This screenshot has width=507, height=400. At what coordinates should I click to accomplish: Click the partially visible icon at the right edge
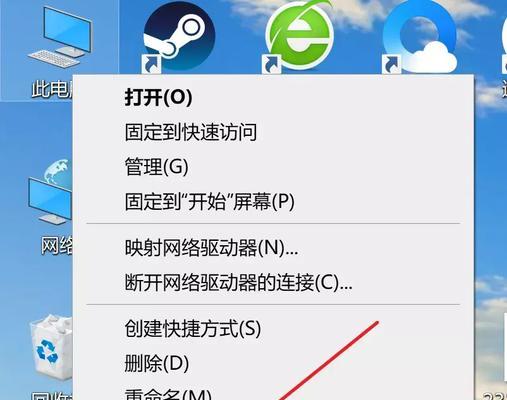504,50
